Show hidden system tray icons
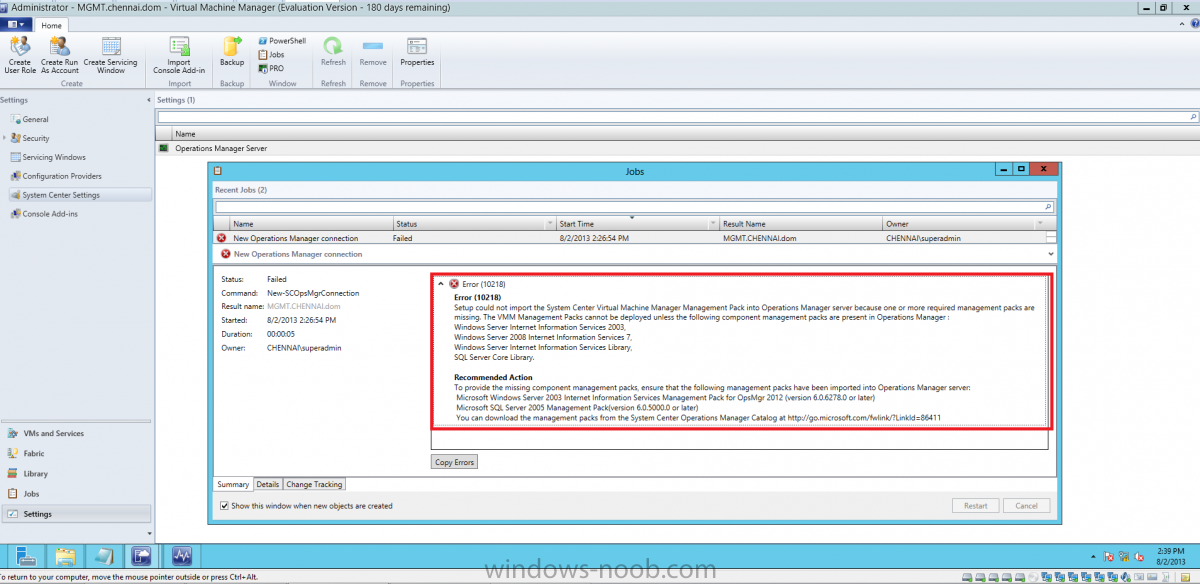This screenshot has width=1200, height=584. click(x=1092, y=556)
